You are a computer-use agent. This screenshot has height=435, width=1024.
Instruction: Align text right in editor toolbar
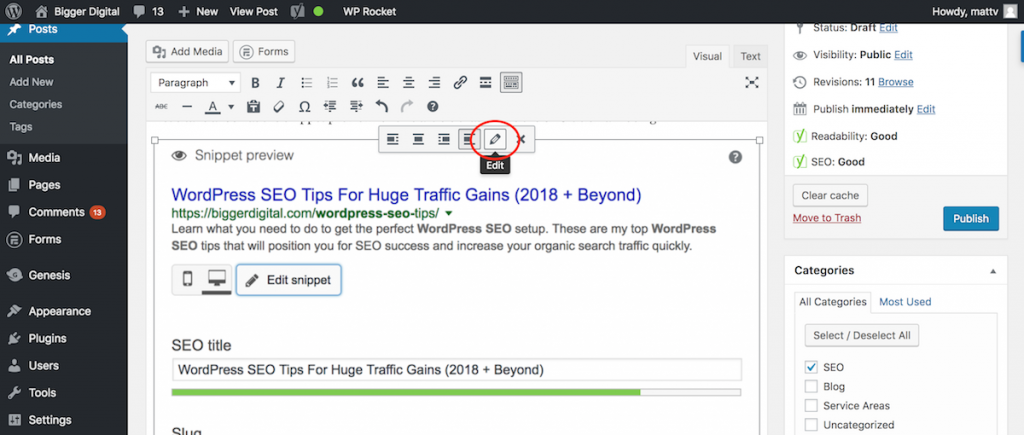point(434,83)
